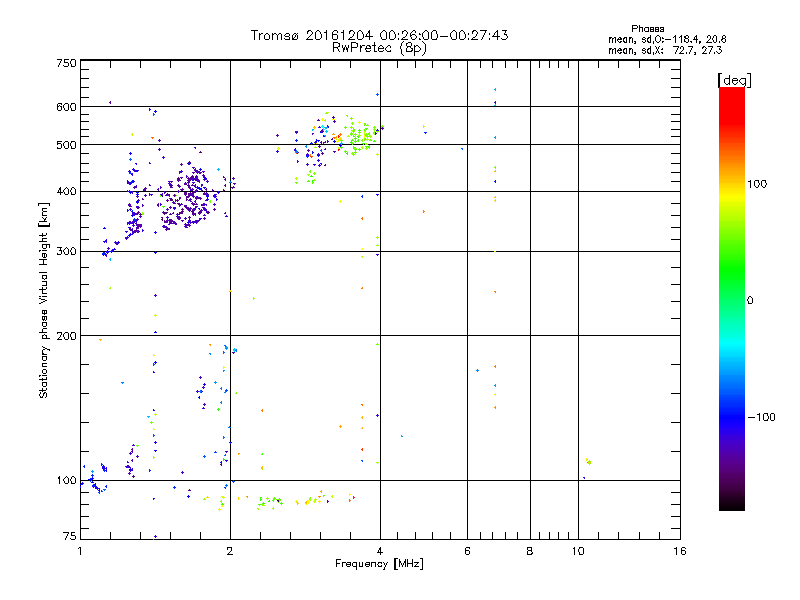Click the x-axis tick label '4'
Viewport: 800px width, 600px height.
pos(380,551)
